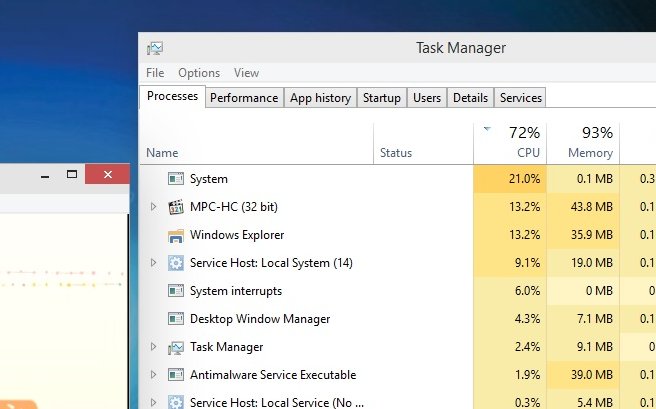The image size is (656, 409).
Task: Sort by the 72% CPU column header
Action: pyautogui.click(x=510, y=143)
